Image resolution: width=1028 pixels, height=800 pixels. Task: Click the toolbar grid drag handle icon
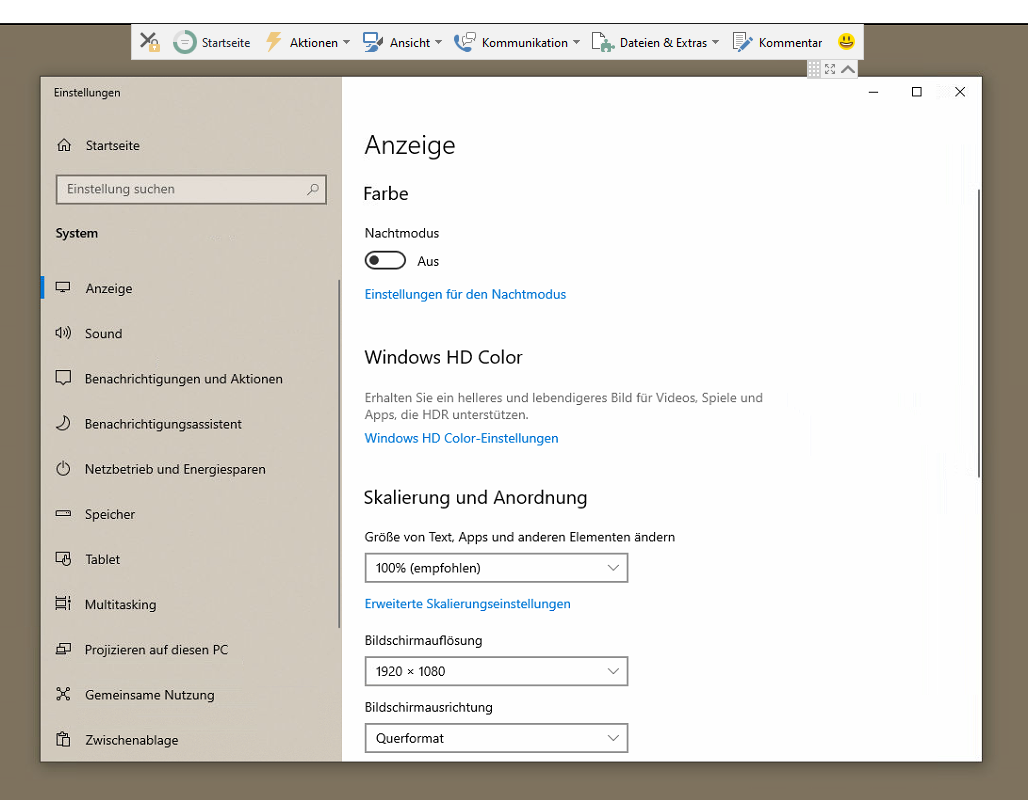pyautogui.click(x=814, y=69)
